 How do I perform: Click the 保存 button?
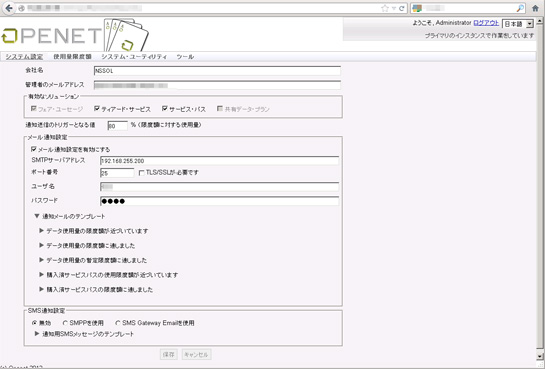click(169, 354)
